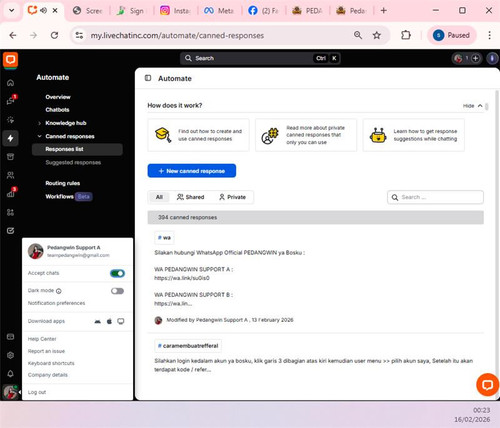Viewport: 500px width, 428px height.
Task: Open card about creating canned responses
Action: pos(198,135)
